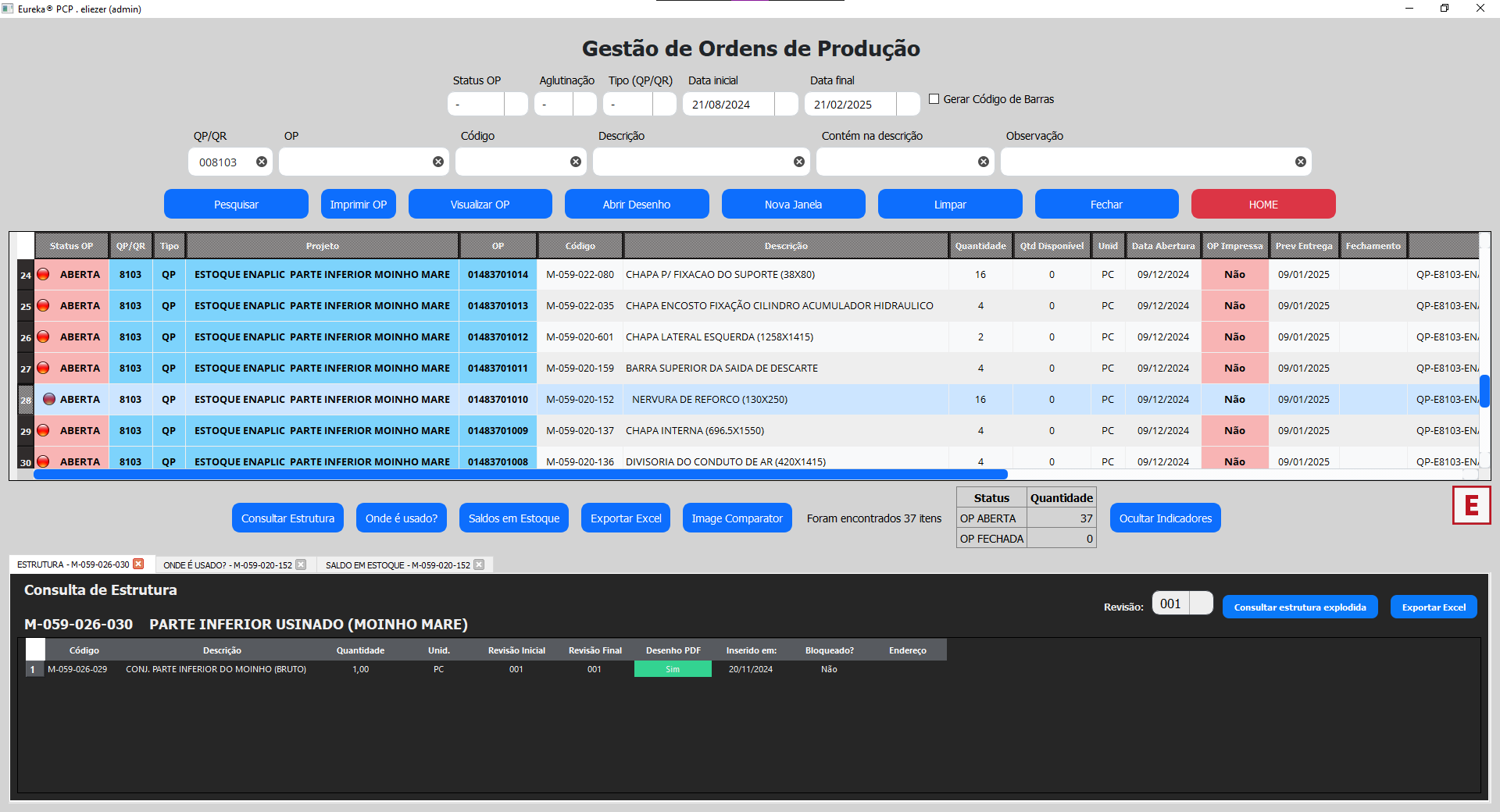Image resolution: width=1500 pixels, height=812 pixels.
Task: Click the Exportar Excel button beside Image Comparator
Action: pos(626,518)
